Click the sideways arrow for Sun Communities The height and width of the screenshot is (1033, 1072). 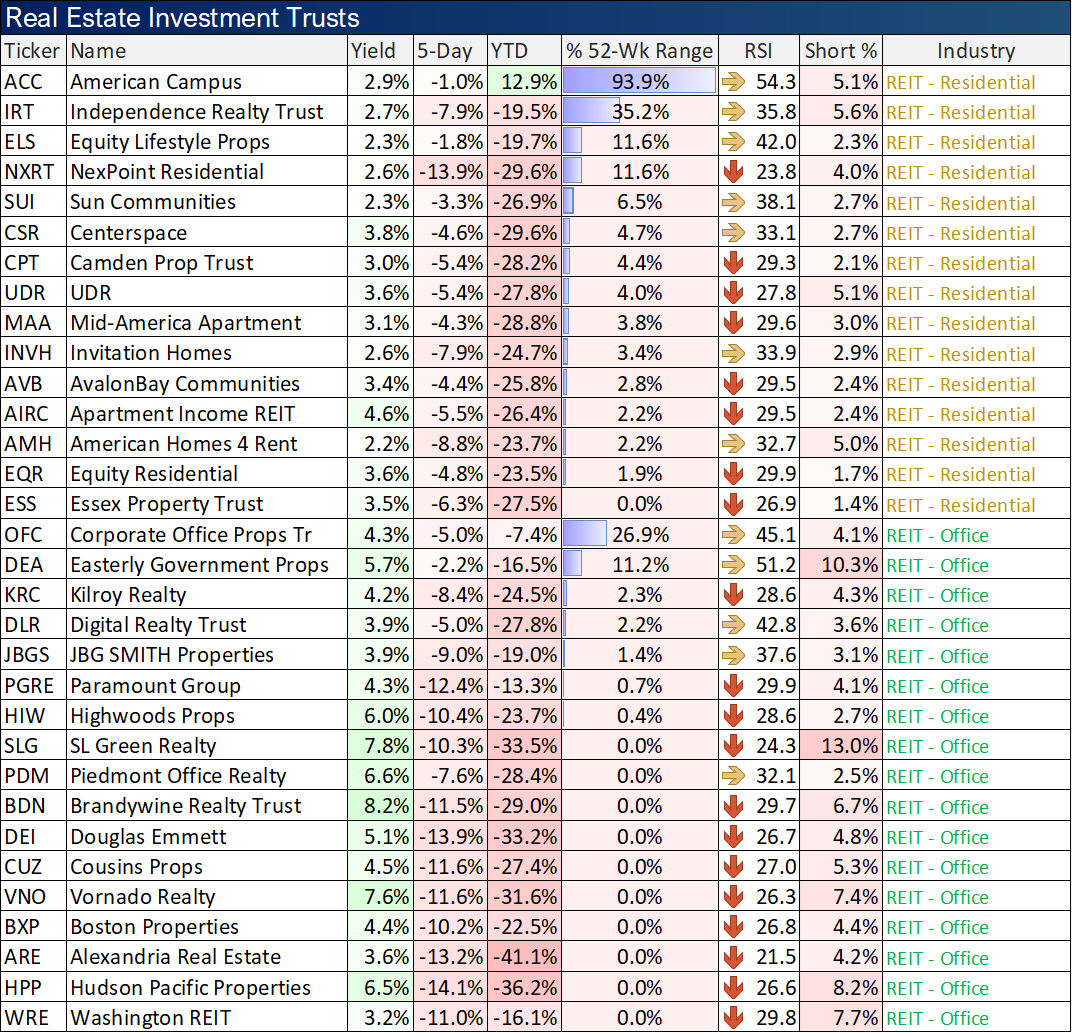click(734, 202)
